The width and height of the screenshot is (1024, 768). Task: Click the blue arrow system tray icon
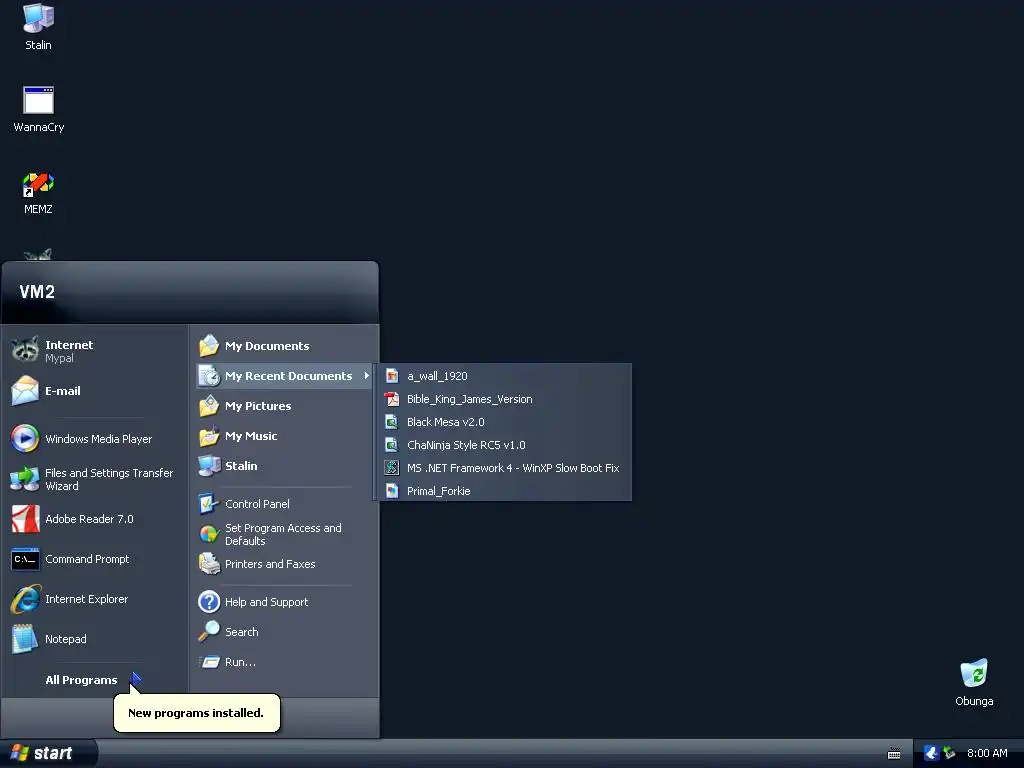[x=931, y=753]
